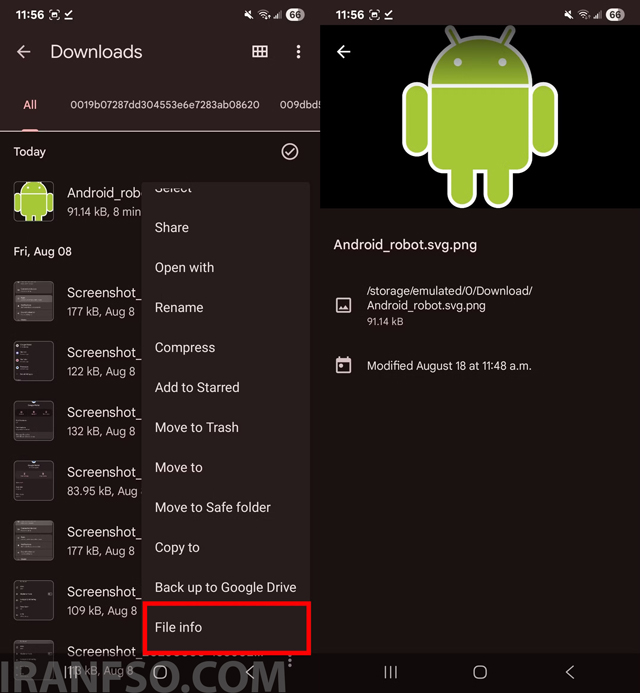Open recent apps on the right phone

tap(390, 672)
